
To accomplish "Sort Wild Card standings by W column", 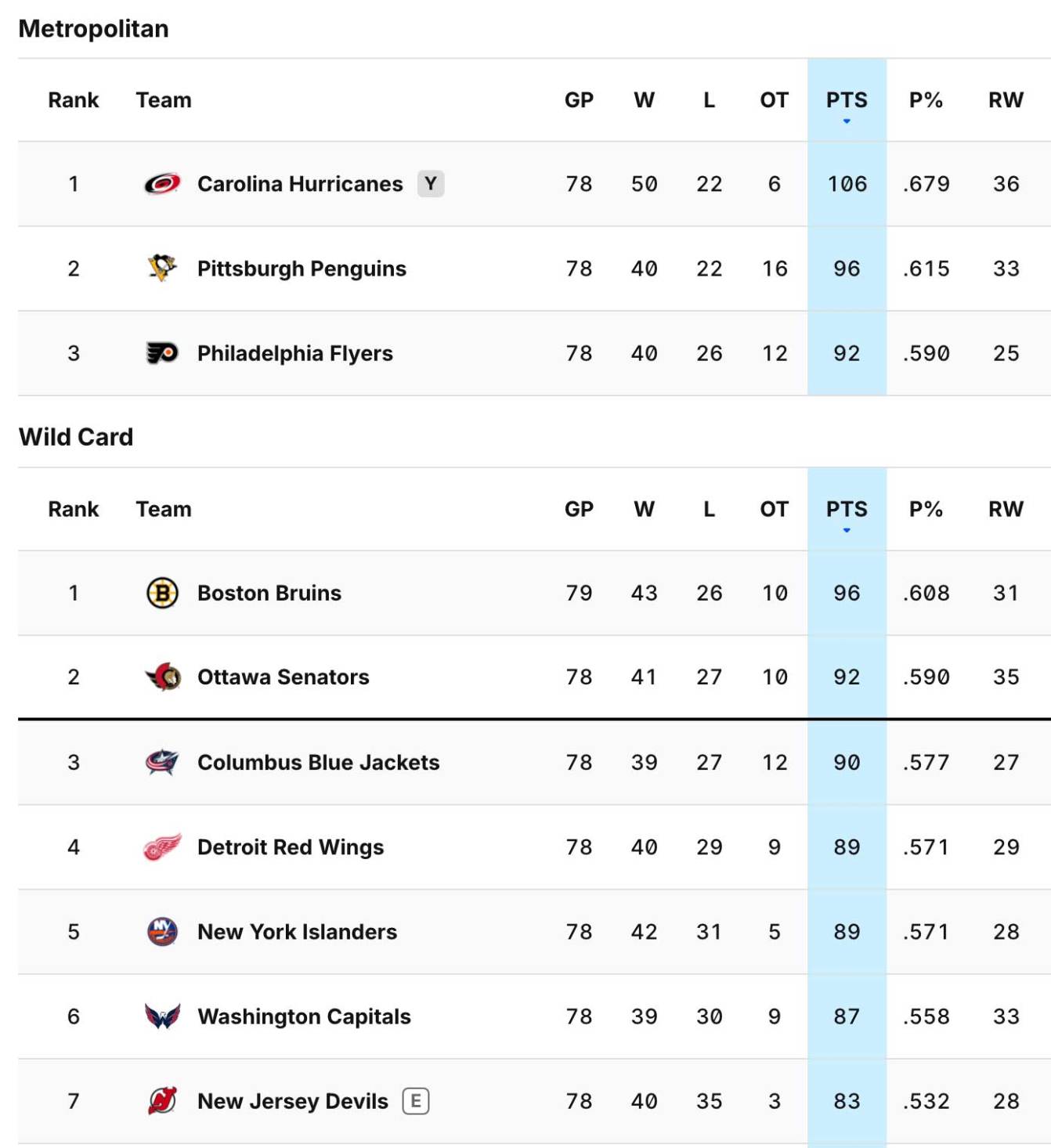I will point(645,509).
